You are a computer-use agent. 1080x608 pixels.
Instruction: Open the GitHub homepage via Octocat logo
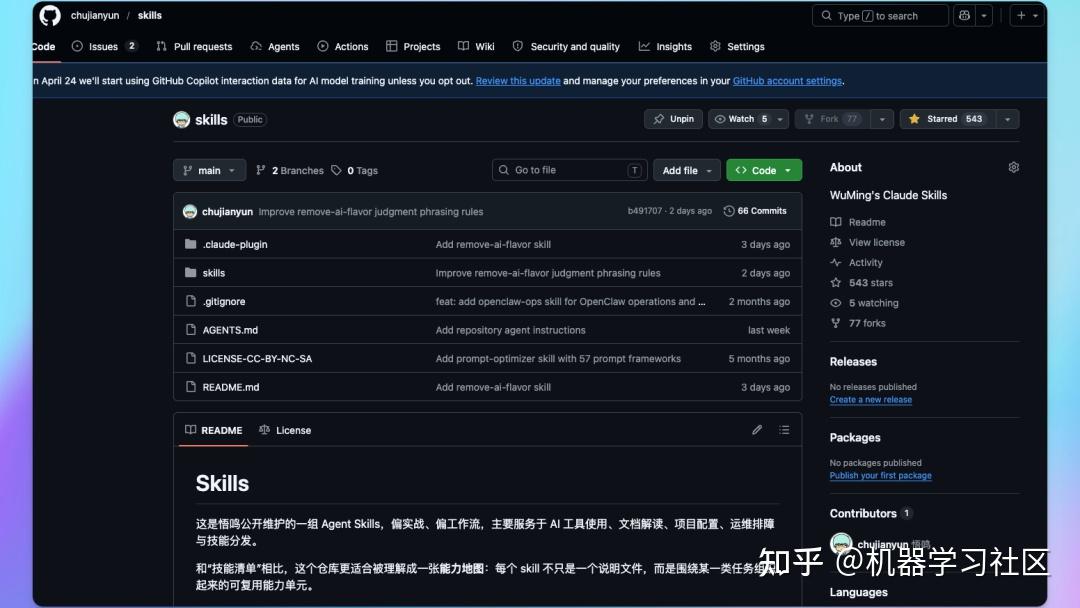50,15
